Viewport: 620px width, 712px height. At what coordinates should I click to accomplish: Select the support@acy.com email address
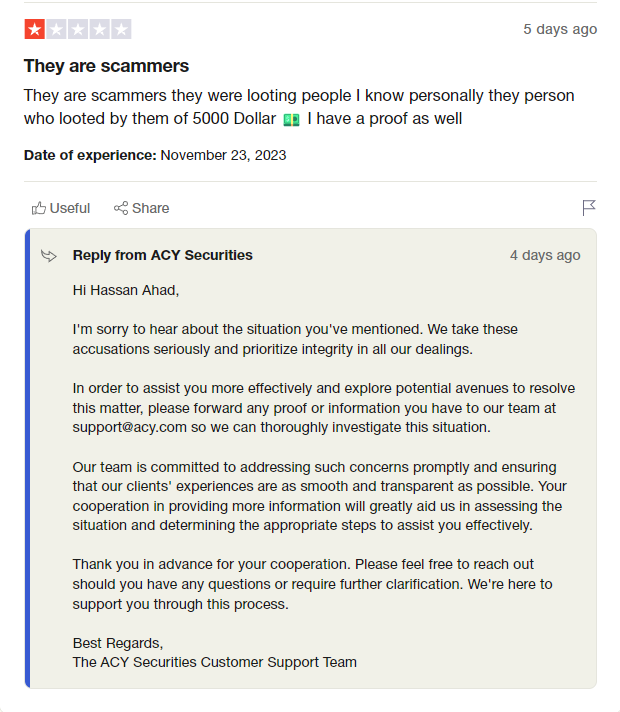pyautogui.click(x=129, y=427)
